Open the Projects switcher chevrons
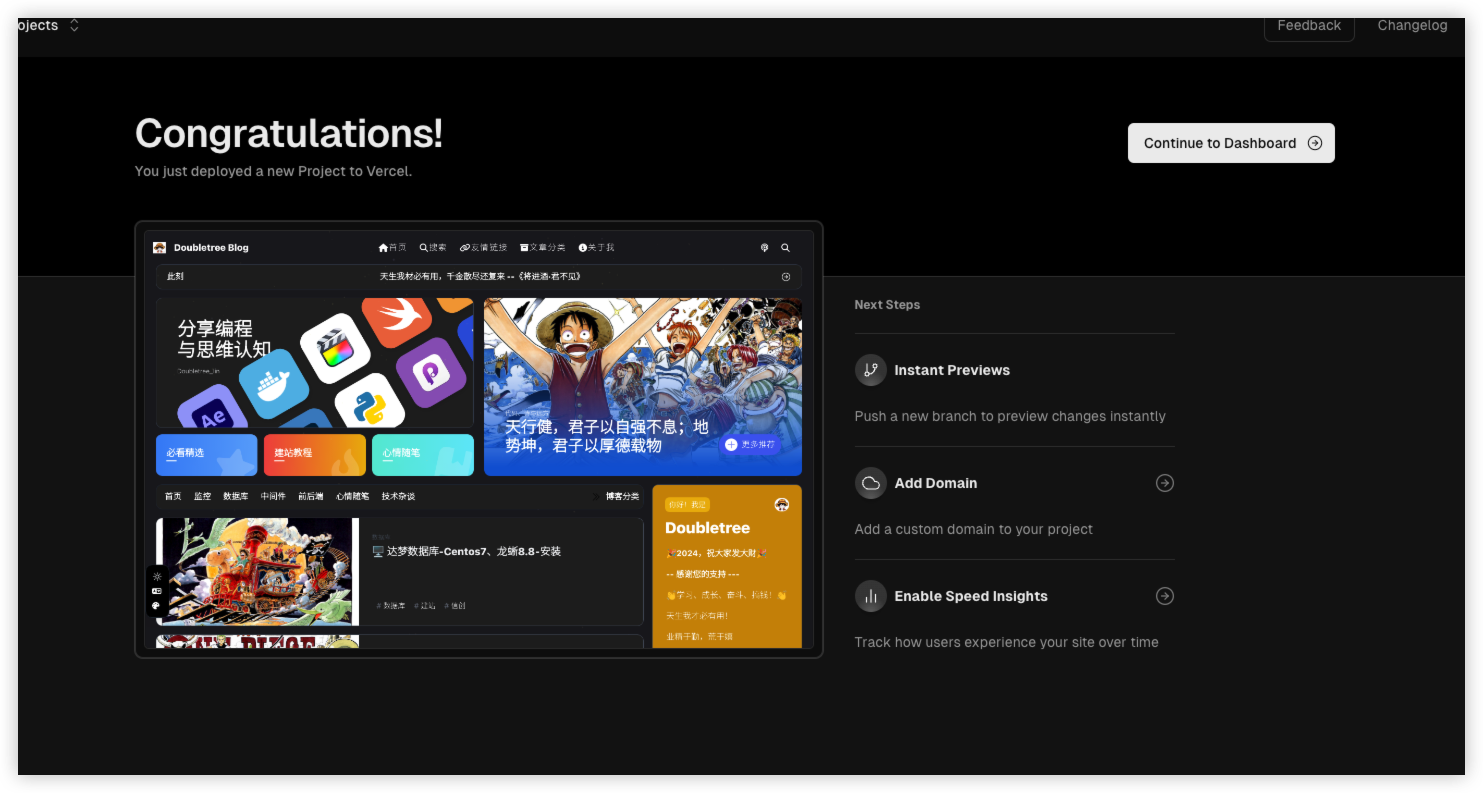The image size is (1483, 793). coord(74,26)
